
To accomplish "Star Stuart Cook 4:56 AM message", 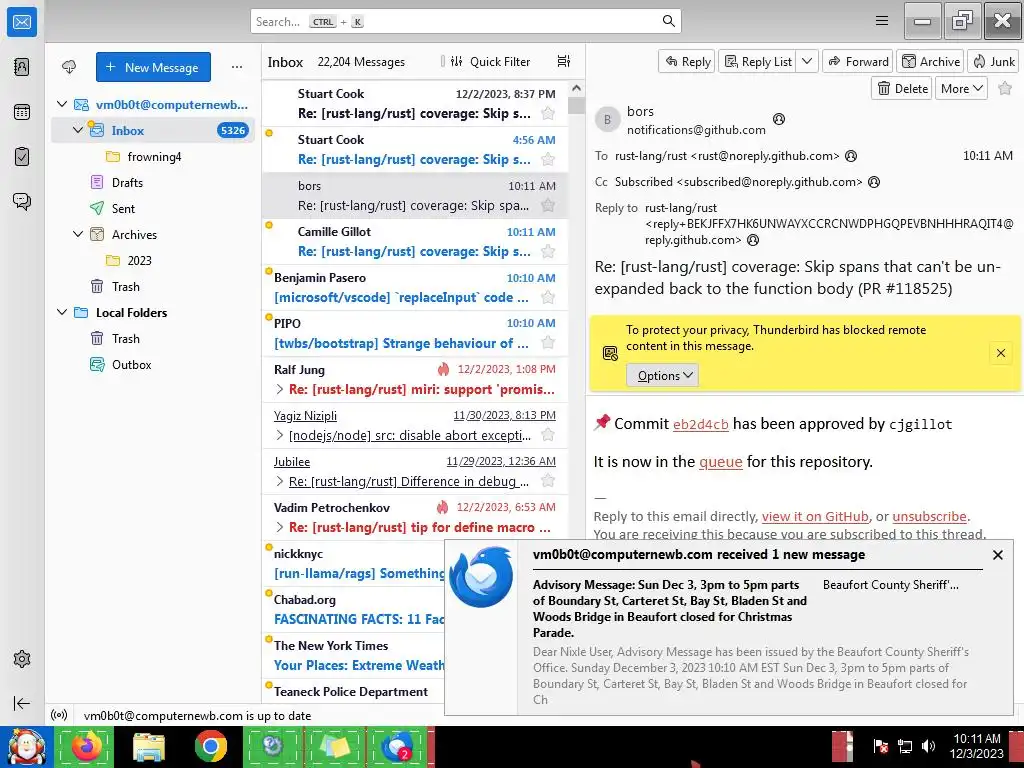I will tap(548, 159).
